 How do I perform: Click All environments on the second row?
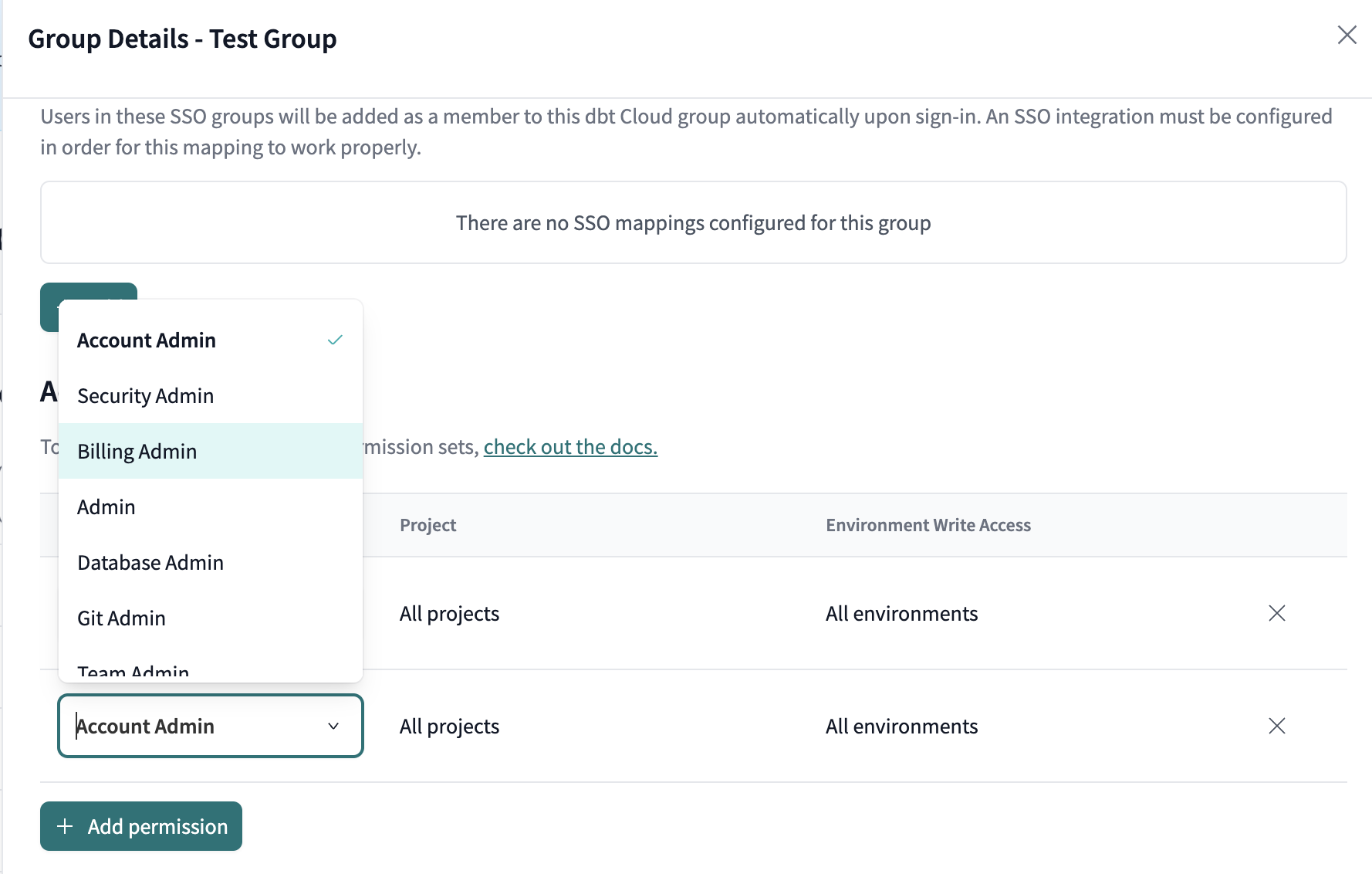tap(901, 726)
